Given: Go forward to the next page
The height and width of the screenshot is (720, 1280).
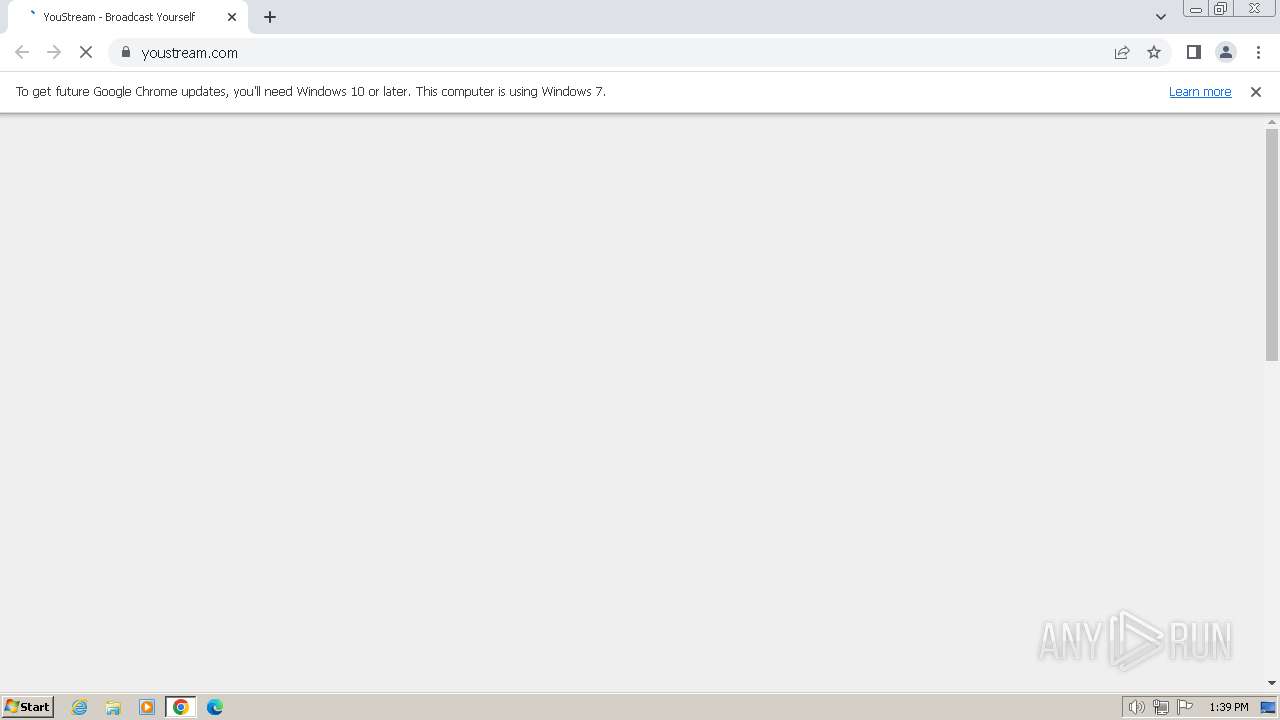Looking at the screenshot, I should pyautogui.click(x=54, y=52).
